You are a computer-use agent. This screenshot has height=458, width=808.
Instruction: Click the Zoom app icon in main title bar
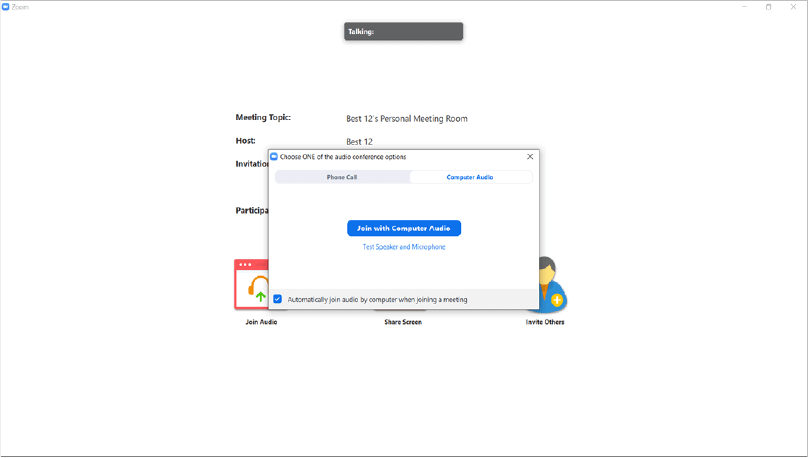pos(6,6)
